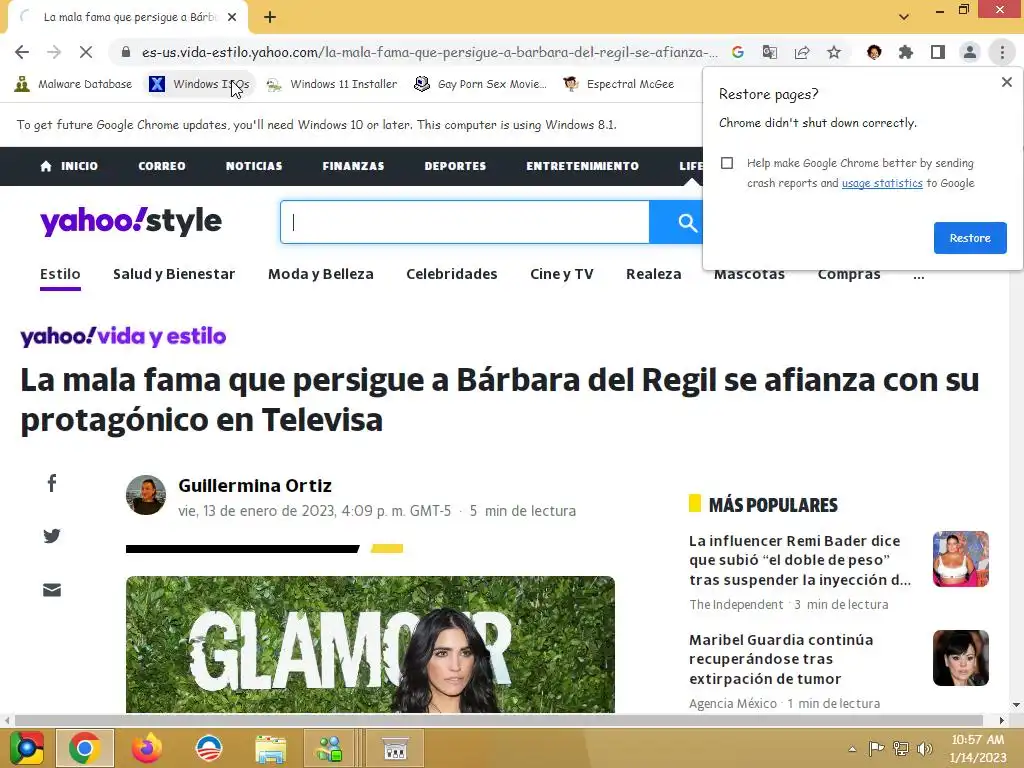This screenshot has width=1024, height=768.
Task: Open Espectral McGee bookmark
Action: [x=618, y=84]
